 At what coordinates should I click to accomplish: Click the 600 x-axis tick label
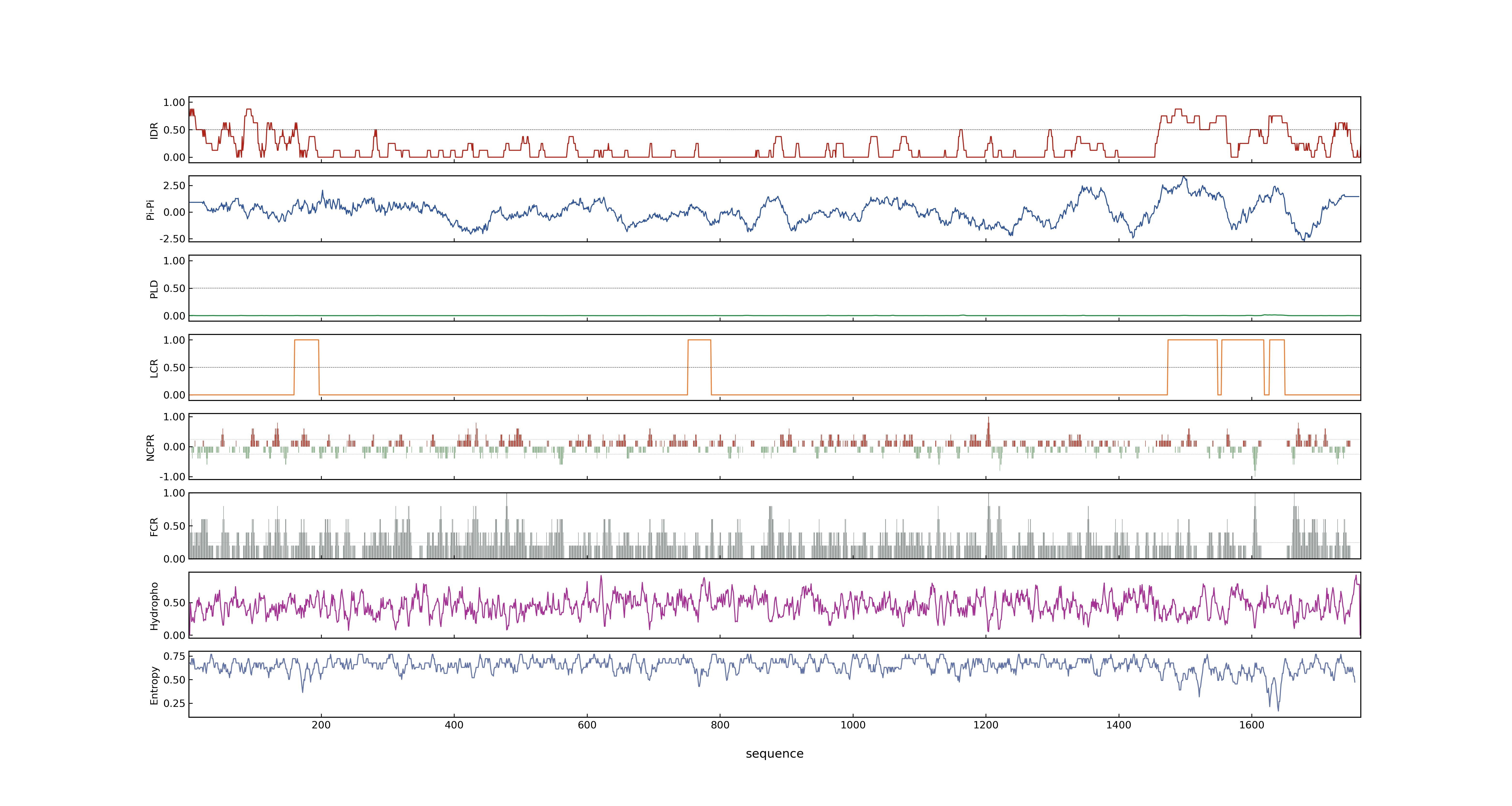point(587,725)
